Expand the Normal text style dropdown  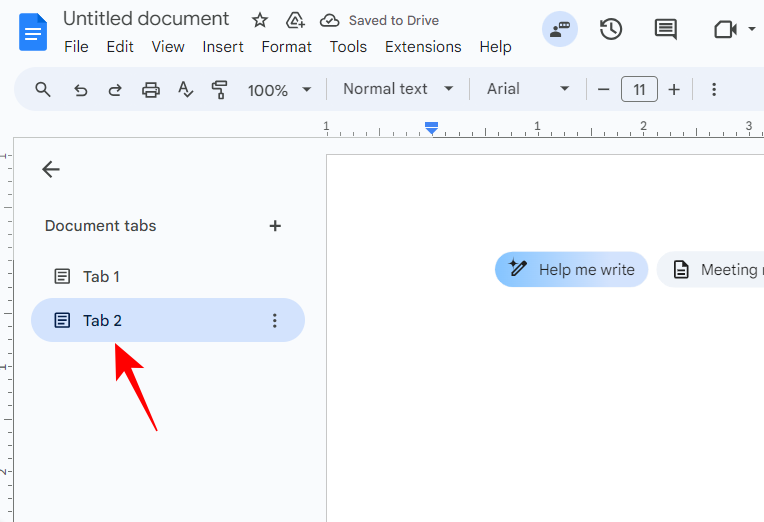point(398,89)
